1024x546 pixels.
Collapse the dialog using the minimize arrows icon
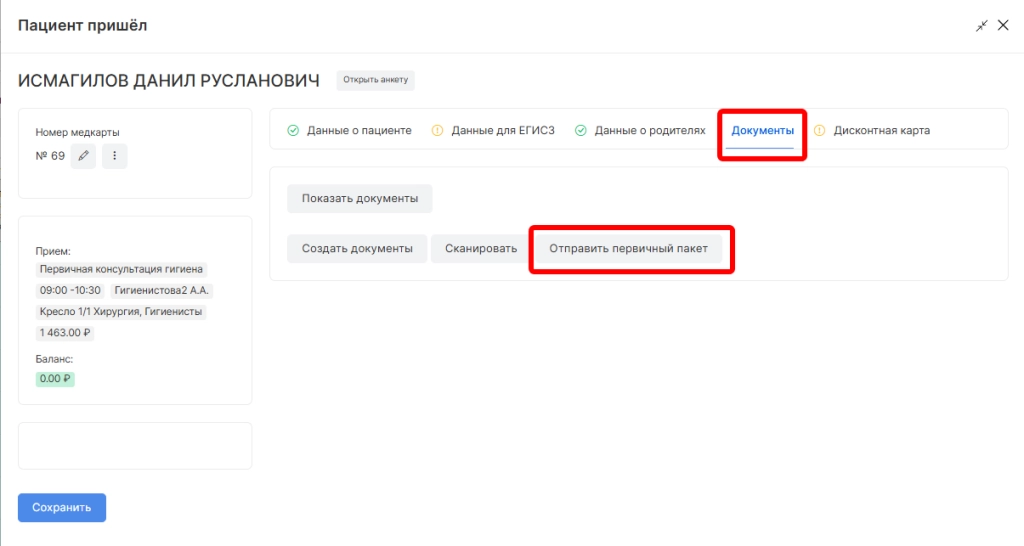click(x=982, y=26)
